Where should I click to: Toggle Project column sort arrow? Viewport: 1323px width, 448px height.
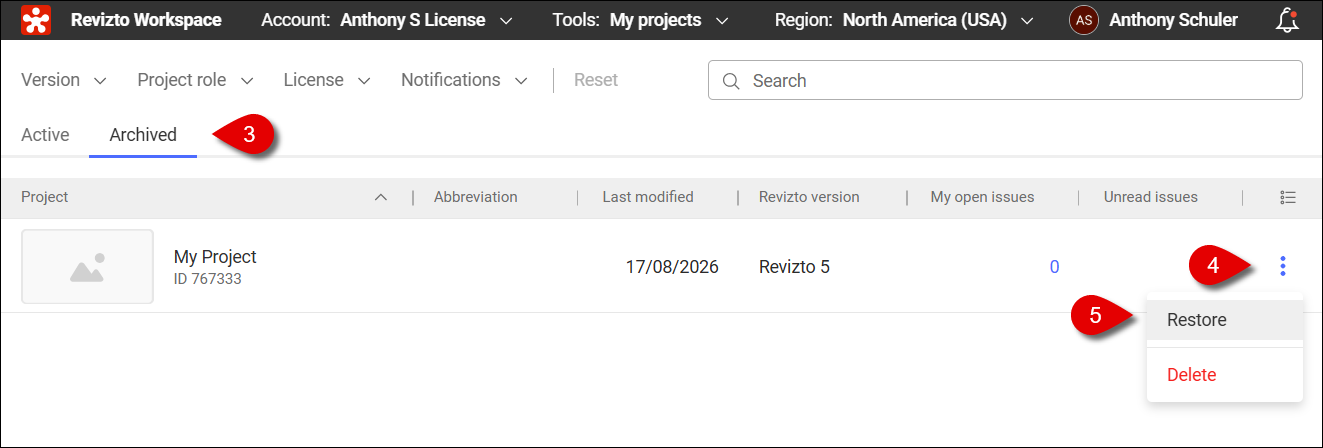coord(380,197)
